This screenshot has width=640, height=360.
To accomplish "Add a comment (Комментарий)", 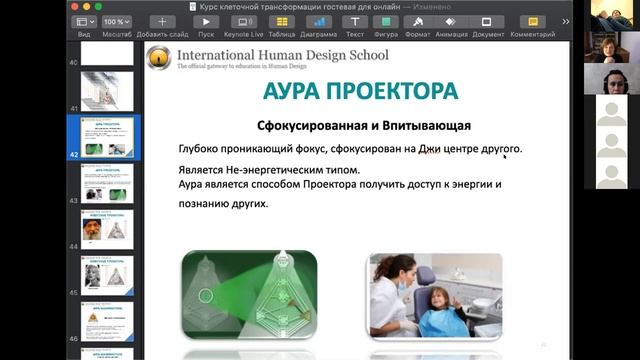I will point(533,22).
